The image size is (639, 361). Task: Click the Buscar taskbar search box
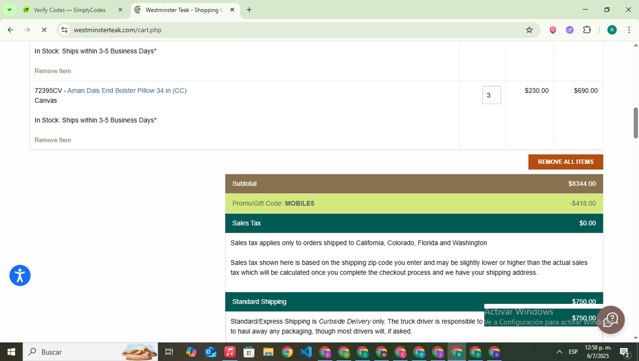click(90, 352)
